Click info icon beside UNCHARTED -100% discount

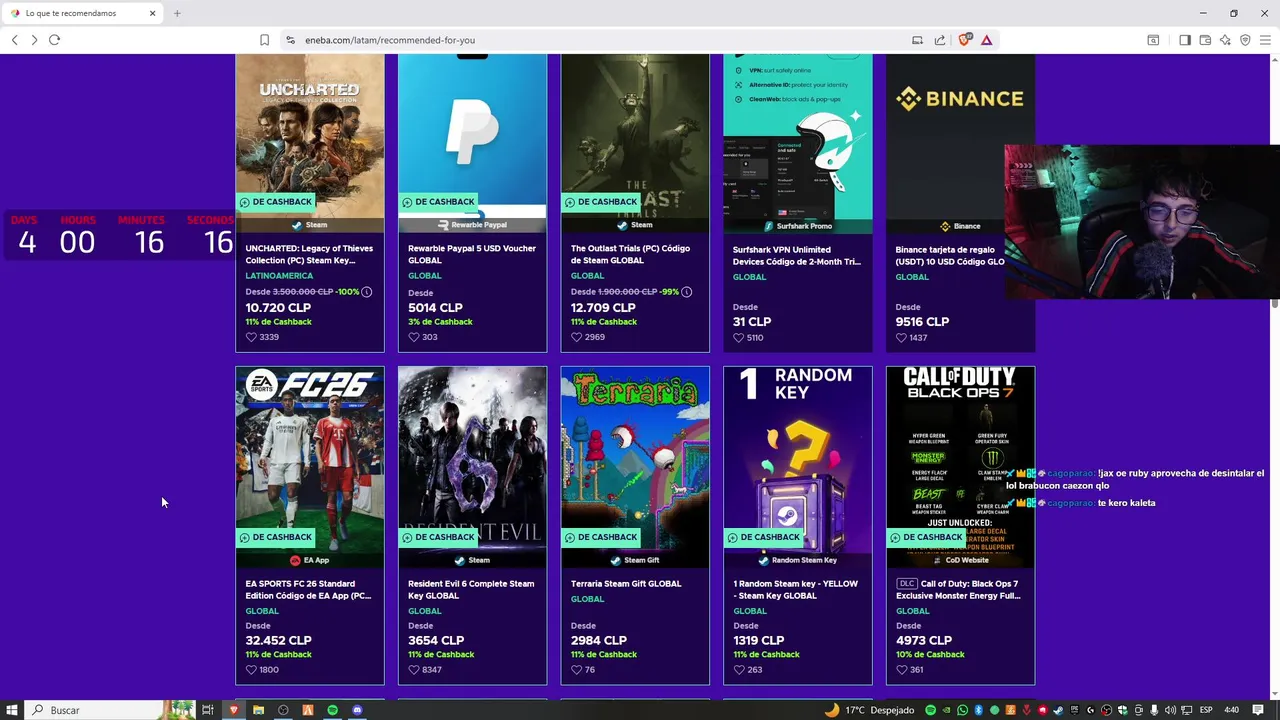366,292
